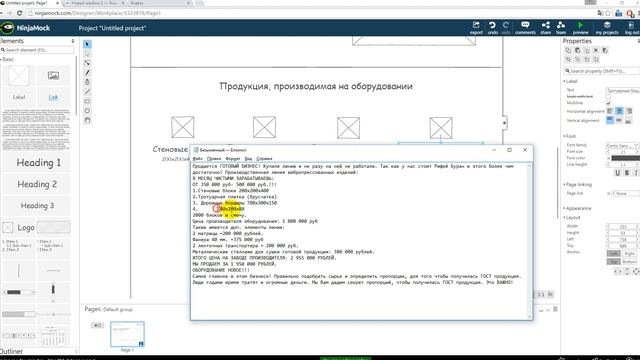This screenshot has height=360, width=640.
Task: Align text horizontally to the center
Action: click(619, 111)
